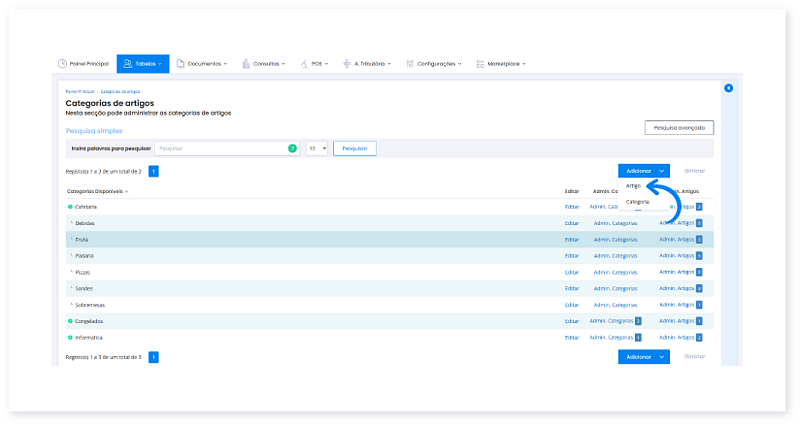
Task: Click the Pesquisar search input field
Action: 220,148
